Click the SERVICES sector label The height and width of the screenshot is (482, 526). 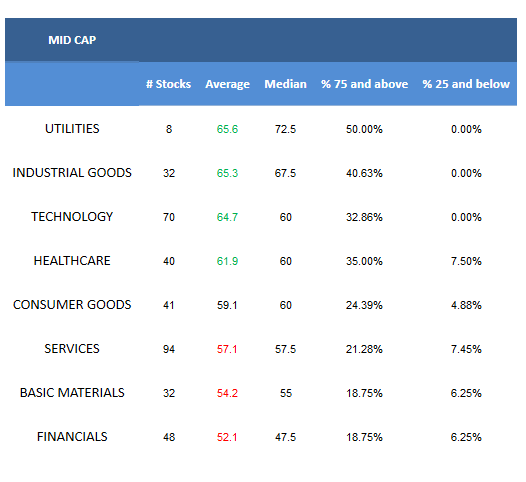pos(72,349)
